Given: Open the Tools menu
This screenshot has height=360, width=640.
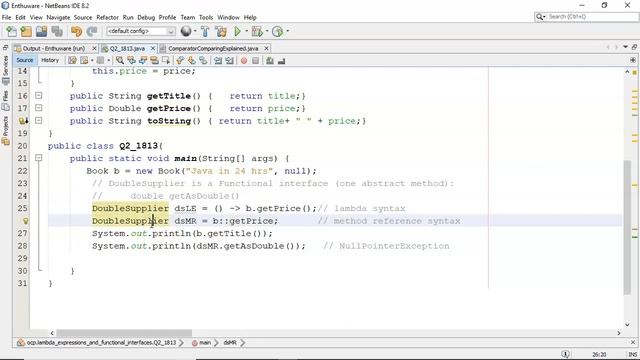Looking at the screenshot, I should [206, 18].
